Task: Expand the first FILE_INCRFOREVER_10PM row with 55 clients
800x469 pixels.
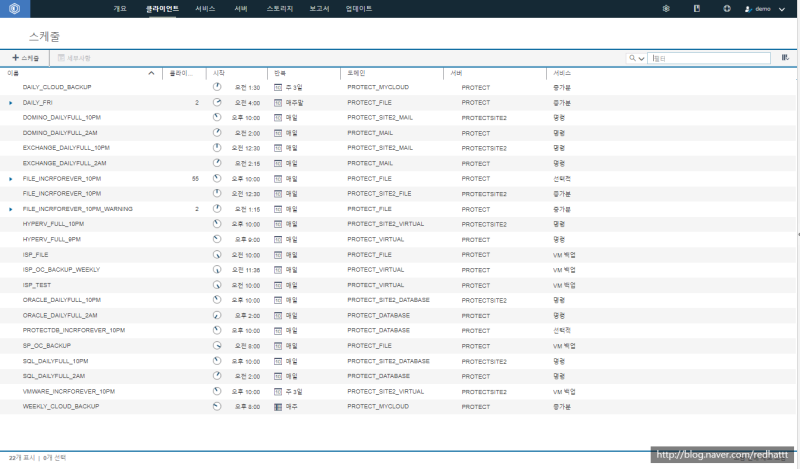Action: coord(11,179)
